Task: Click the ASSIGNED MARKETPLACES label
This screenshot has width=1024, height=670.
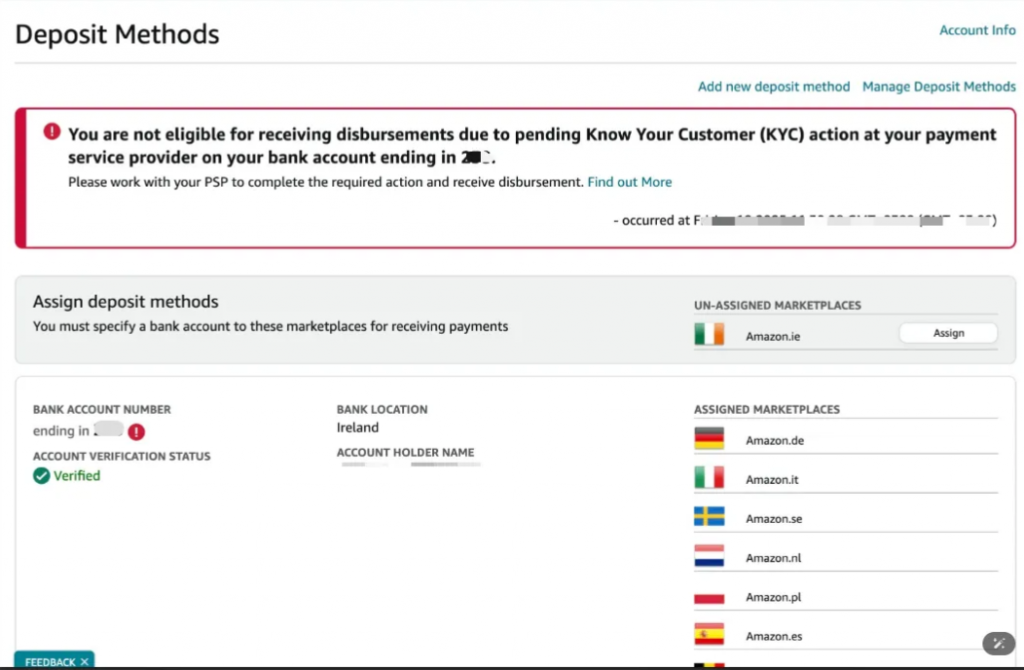Action: (x=767, y=409)
